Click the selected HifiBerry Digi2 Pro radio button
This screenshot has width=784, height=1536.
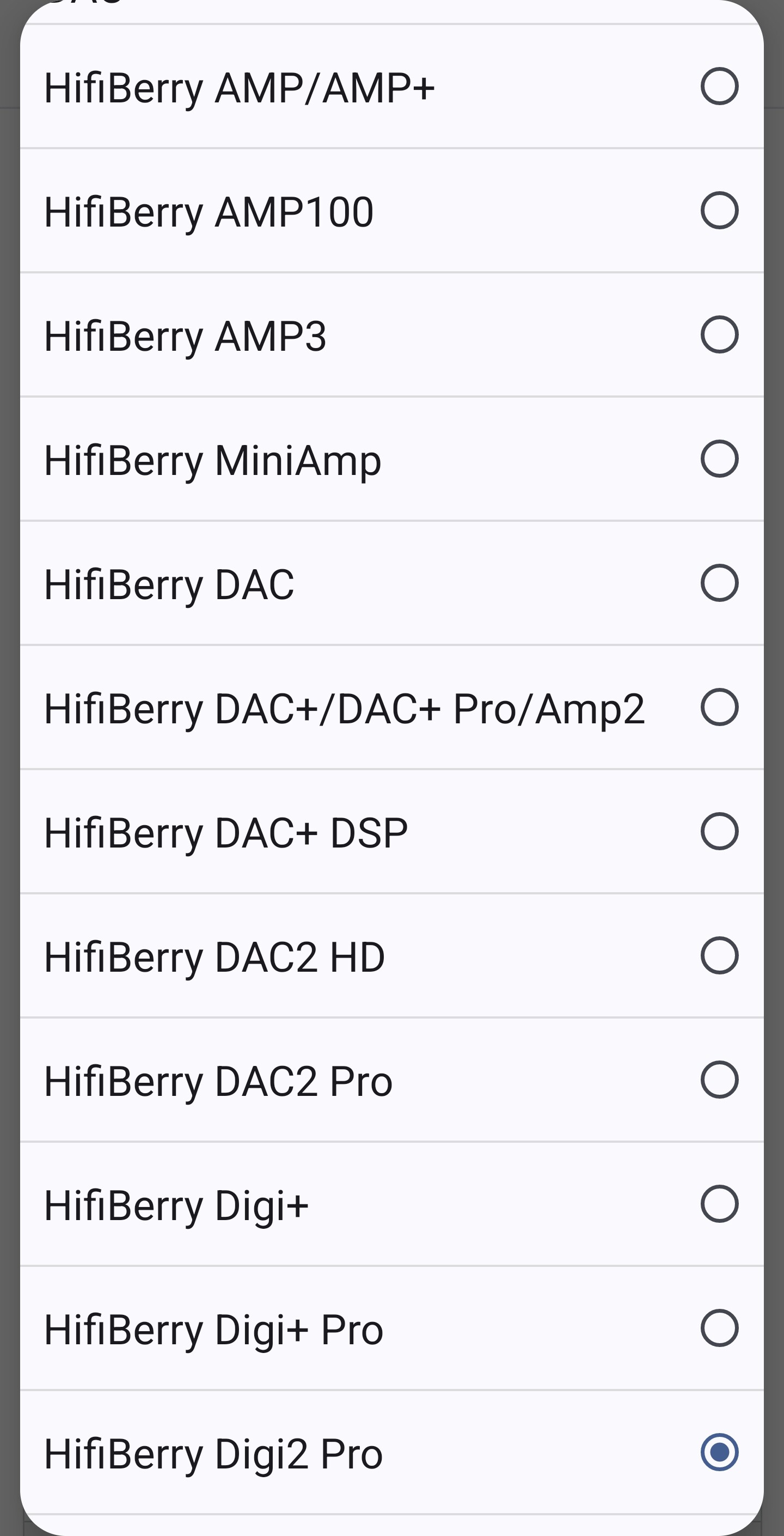(x=719, y=1452)
